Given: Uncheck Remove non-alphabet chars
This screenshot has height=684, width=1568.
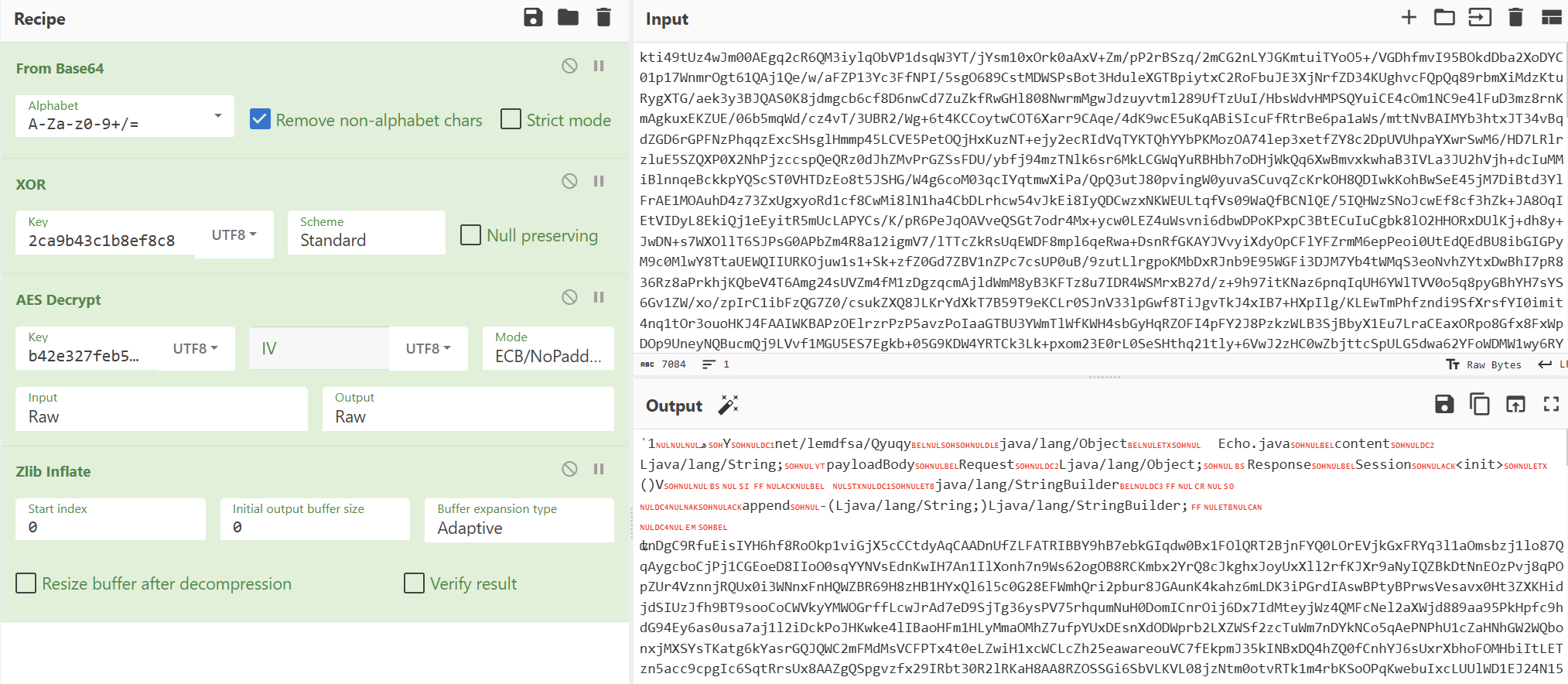Looking at the screenshot, I should click(261, 119).
